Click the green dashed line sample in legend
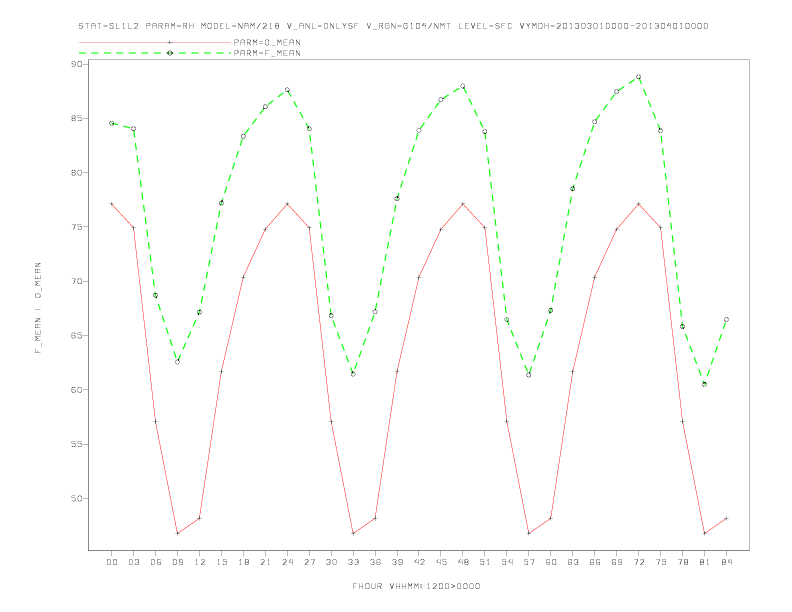This screenshot has width=792, height=612. click(x=155, y=53)
